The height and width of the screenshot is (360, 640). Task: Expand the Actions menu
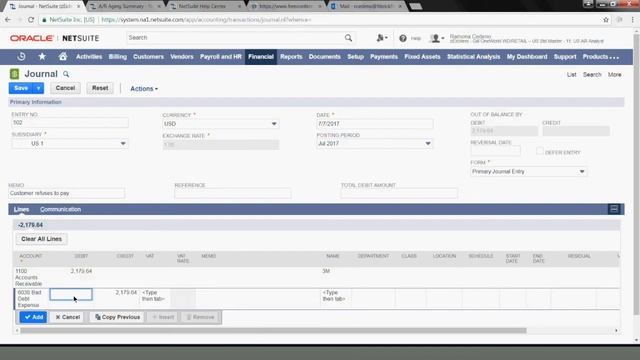[144, 89]
